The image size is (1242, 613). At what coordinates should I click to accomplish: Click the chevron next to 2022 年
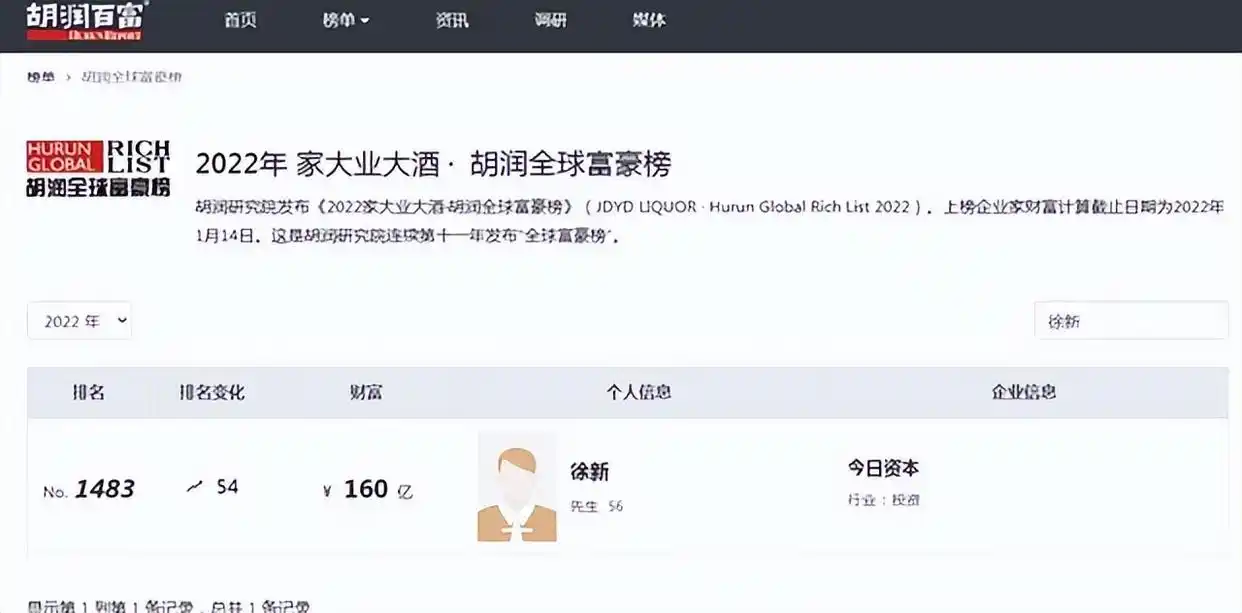(x=121, y=321)
